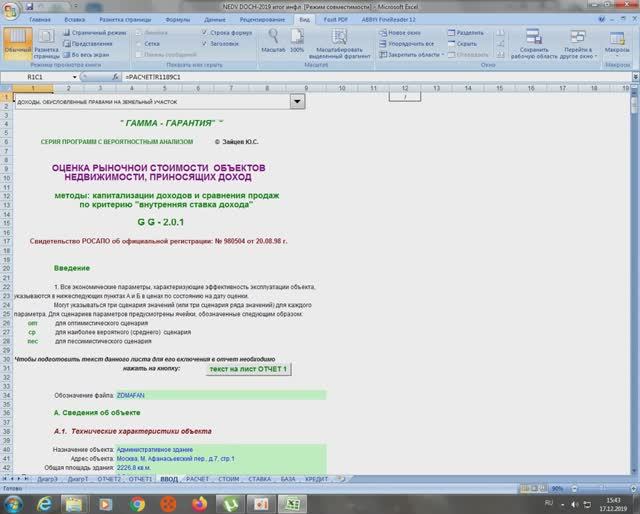Select the cell 'Административное здание'
This screenshot has width=640, height=514.
tap(221, 449)
